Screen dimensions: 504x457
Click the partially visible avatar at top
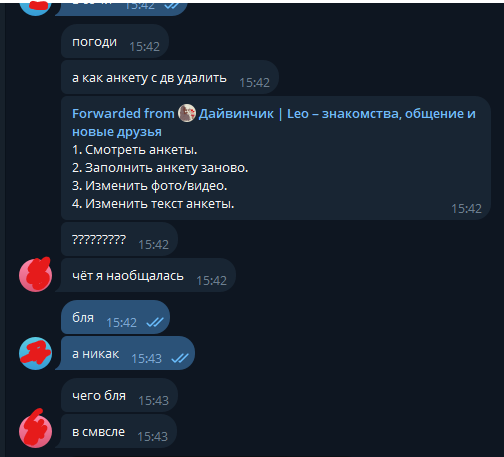pyautogui.click(x=35, y=8)
